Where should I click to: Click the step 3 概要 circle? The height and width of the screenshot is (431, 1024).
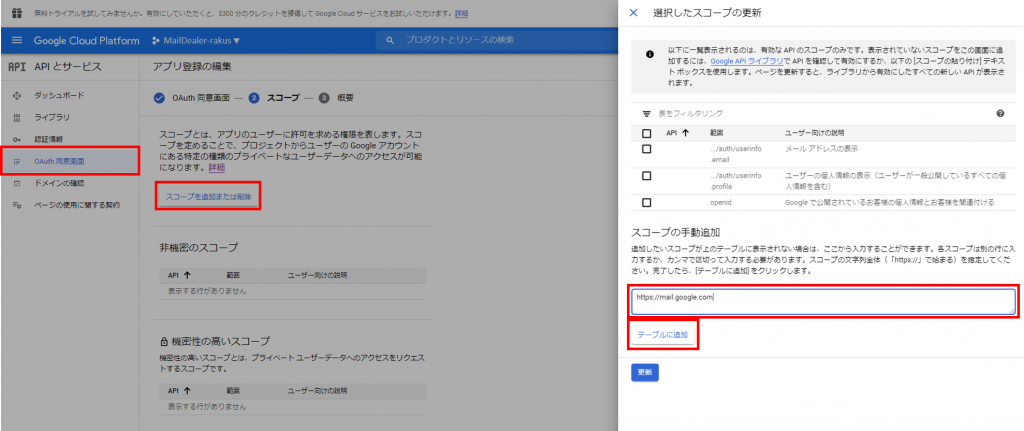(x=324, y=98)
